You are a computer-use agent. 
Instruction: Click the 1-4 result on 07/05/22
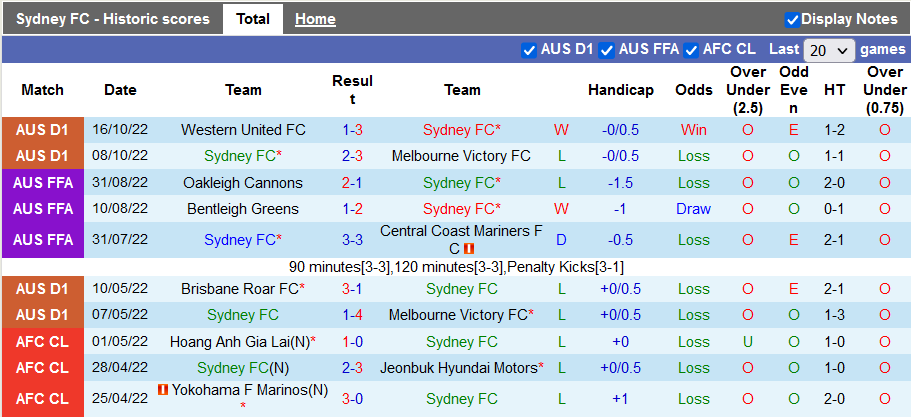click(353, 315)
